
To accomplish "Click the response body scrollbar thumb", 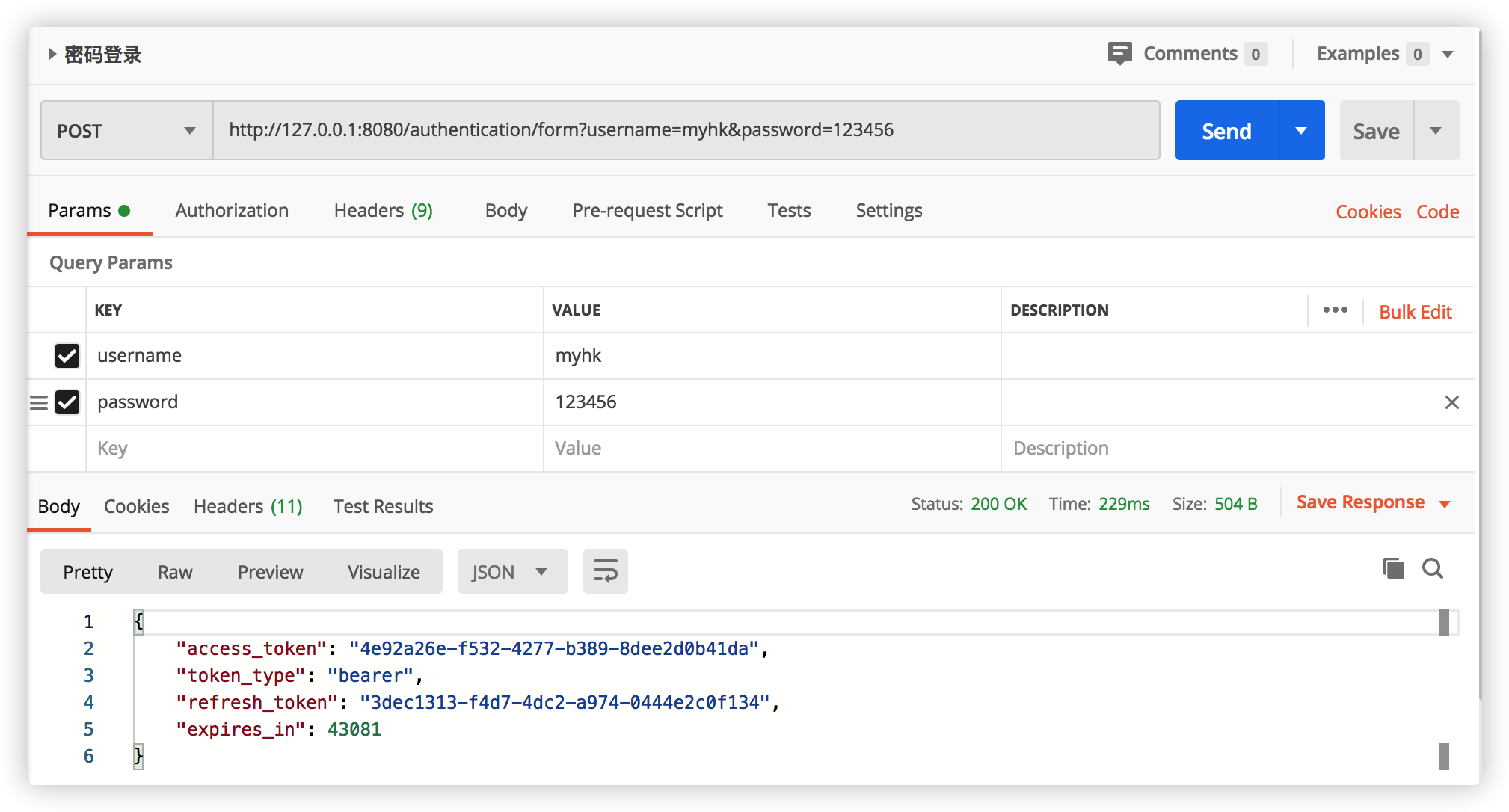I will pos(1444,622).
